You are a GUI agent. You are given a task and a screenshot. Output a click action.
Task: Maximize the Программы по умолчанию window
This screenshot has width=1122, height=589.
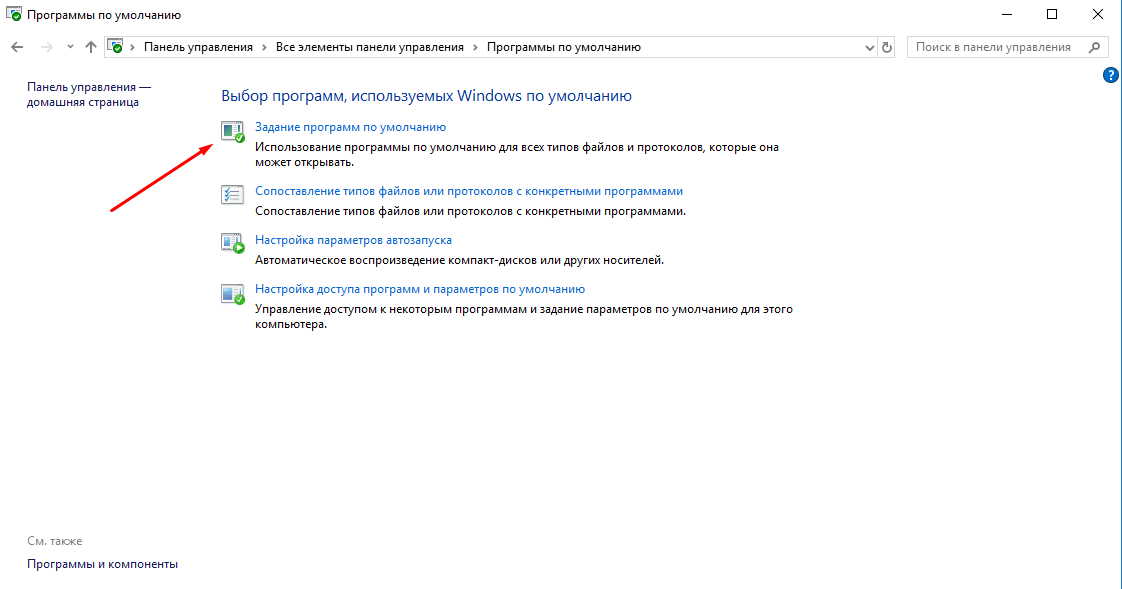[1052, 14]
